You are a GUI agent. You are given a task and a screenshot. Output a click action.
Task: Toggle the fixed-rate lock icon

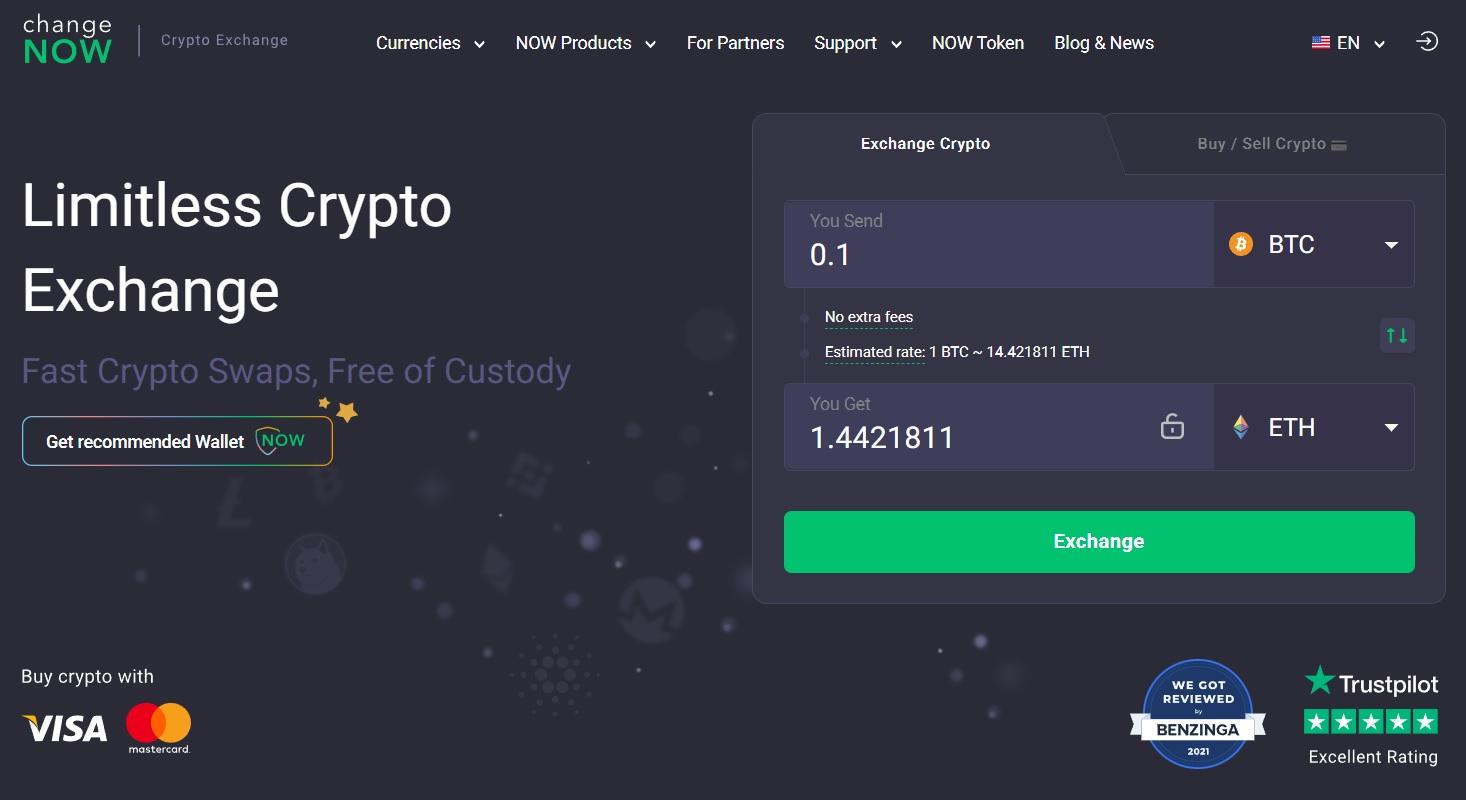pos(1172,426)
